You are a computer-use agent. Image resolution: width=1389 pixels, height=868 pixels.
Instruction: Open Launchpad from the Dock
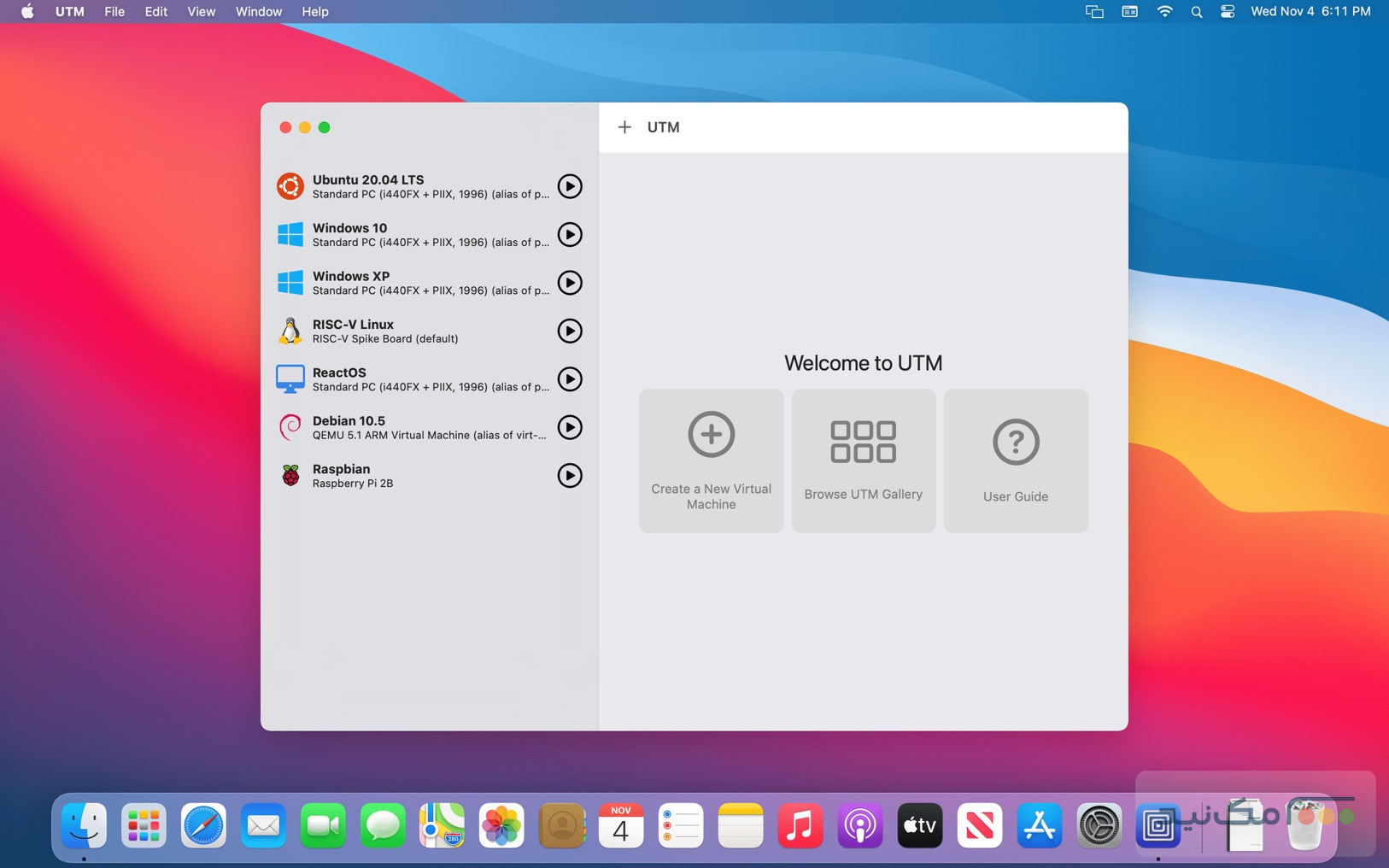point(144,825)
